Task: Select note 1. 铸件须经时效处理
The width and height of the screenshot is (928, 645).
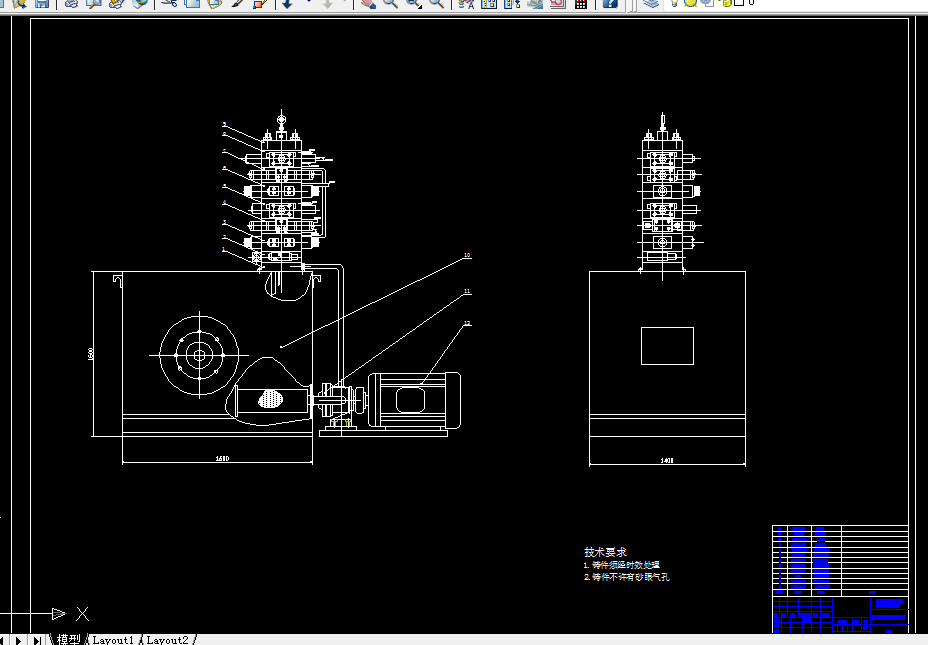Action: pos(621,565)
